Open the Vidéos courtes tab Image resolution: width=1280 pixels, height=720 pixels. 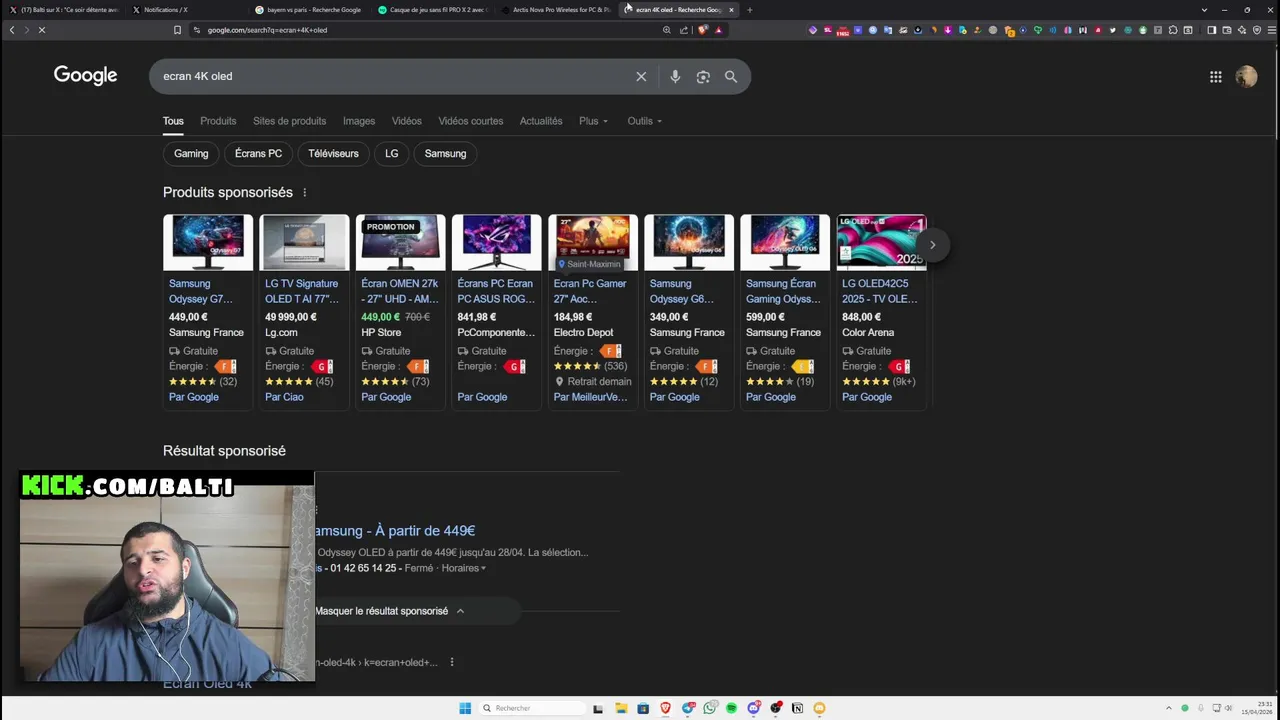[470, 121]
